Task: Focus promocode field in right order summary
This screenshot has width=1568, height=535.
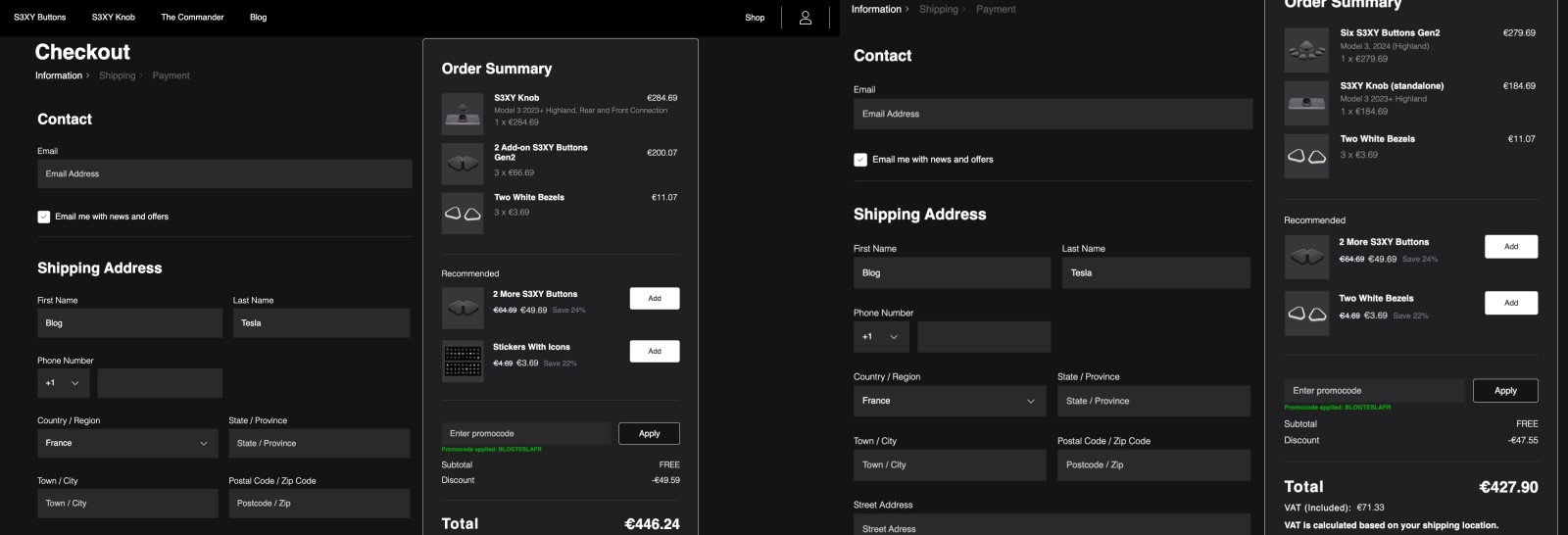Action: pyautogui.click(x=1374, y=391)
